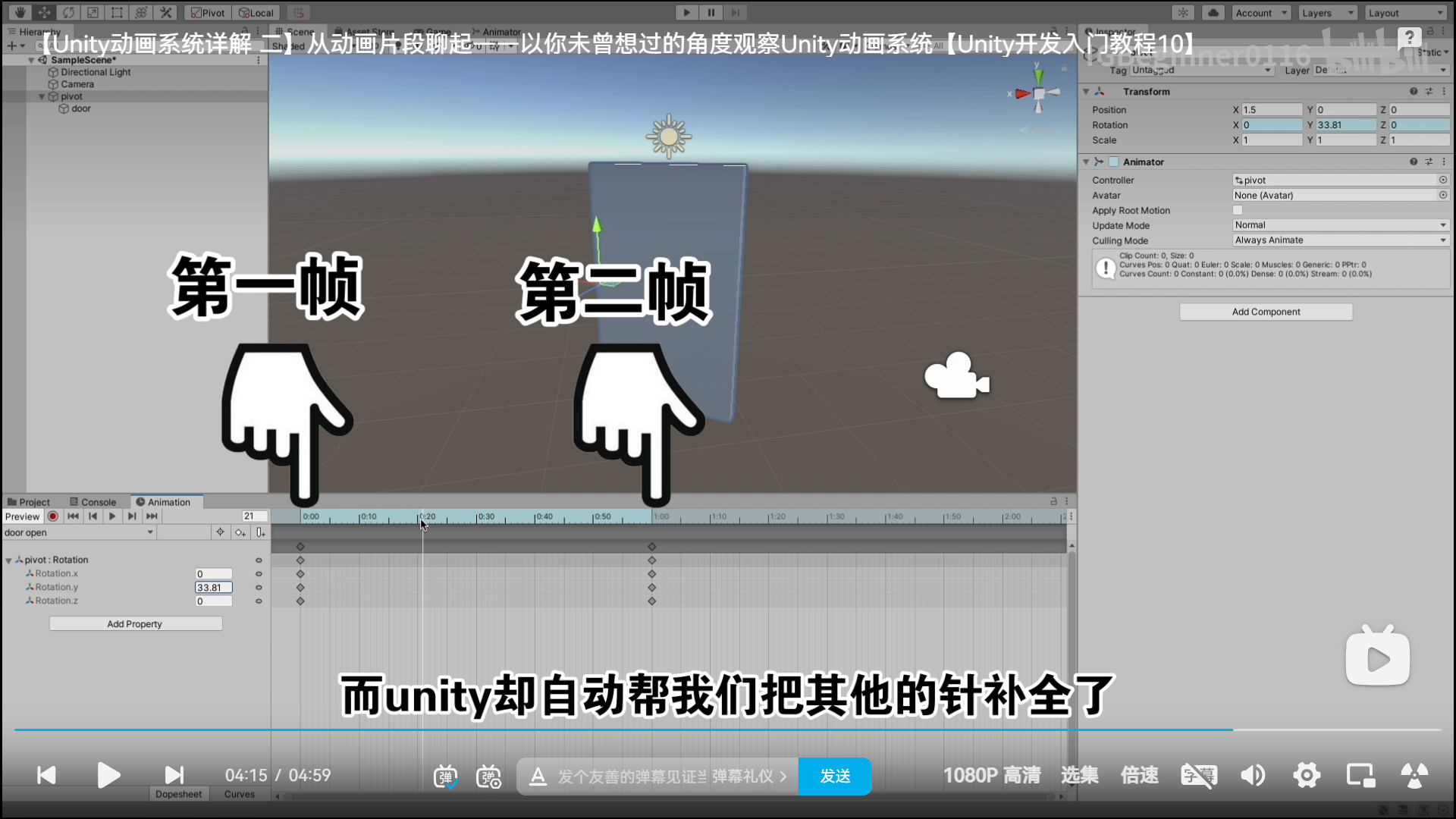1456x819 pixels.
Task: Toggle Preview mode in Animation window
Action: (x=22, y=516)
